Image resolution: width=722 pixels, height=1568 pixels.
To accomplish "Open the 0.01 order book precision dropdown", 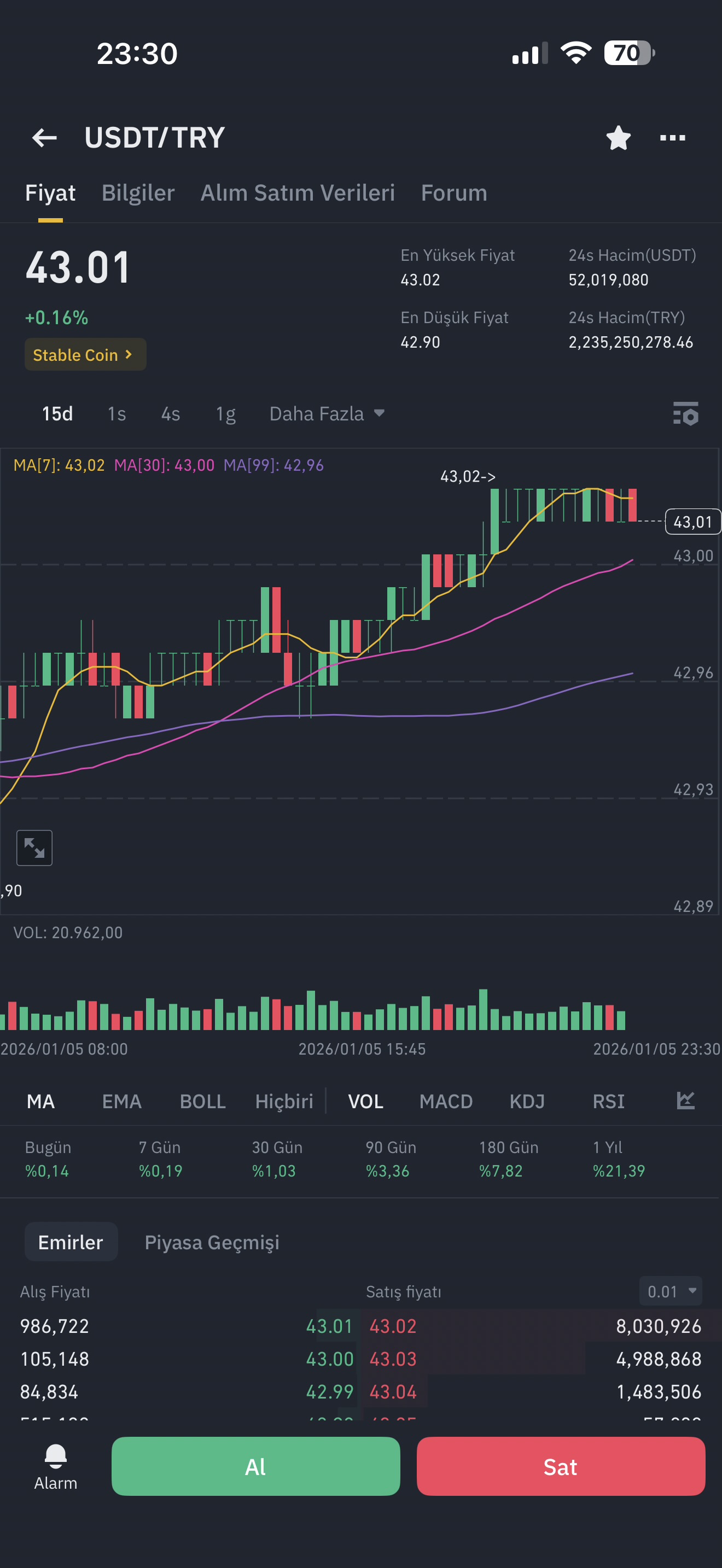I will [x=670, y=1291].
